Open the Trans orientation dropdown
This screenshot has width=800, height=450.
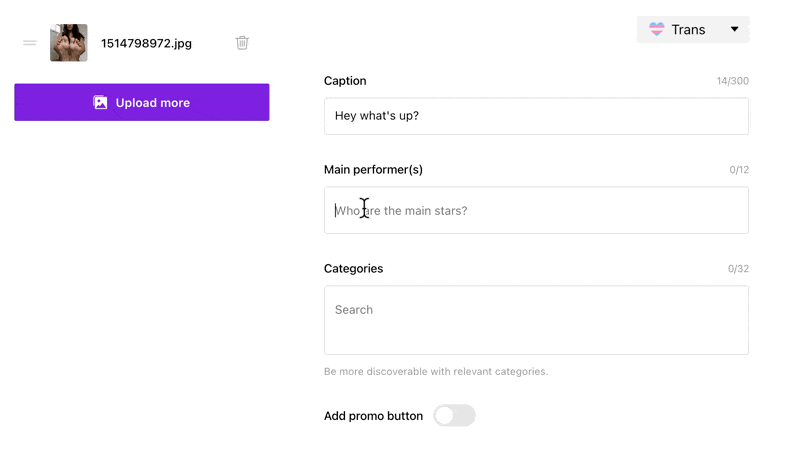[693, 30]
